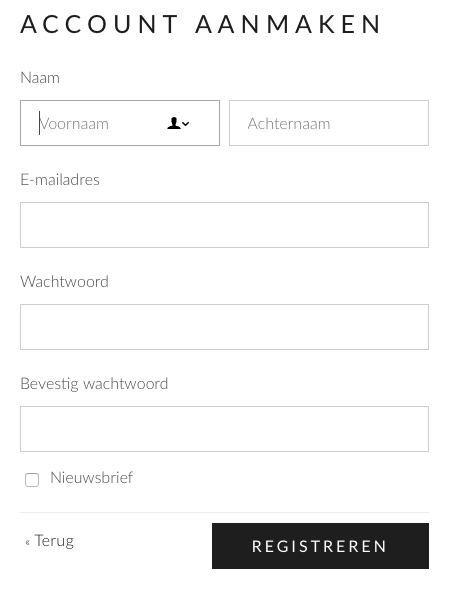
Task: Click the blinking text cursor in Voornaam
Action: pos(39,123)
